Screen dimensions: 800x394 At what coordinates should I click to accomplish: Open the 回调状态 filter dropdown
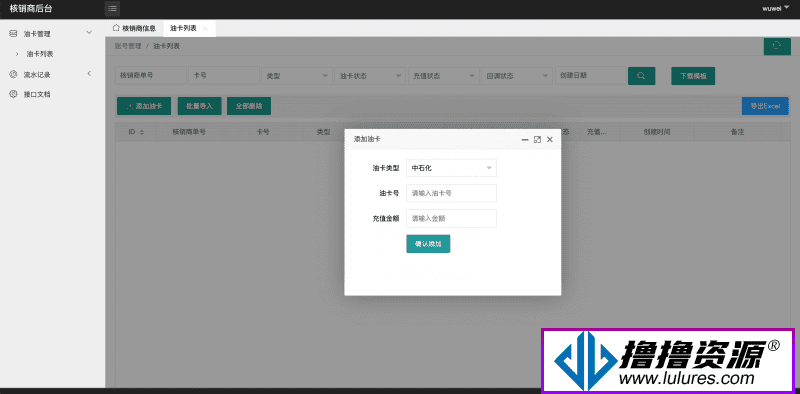point(517,76)
